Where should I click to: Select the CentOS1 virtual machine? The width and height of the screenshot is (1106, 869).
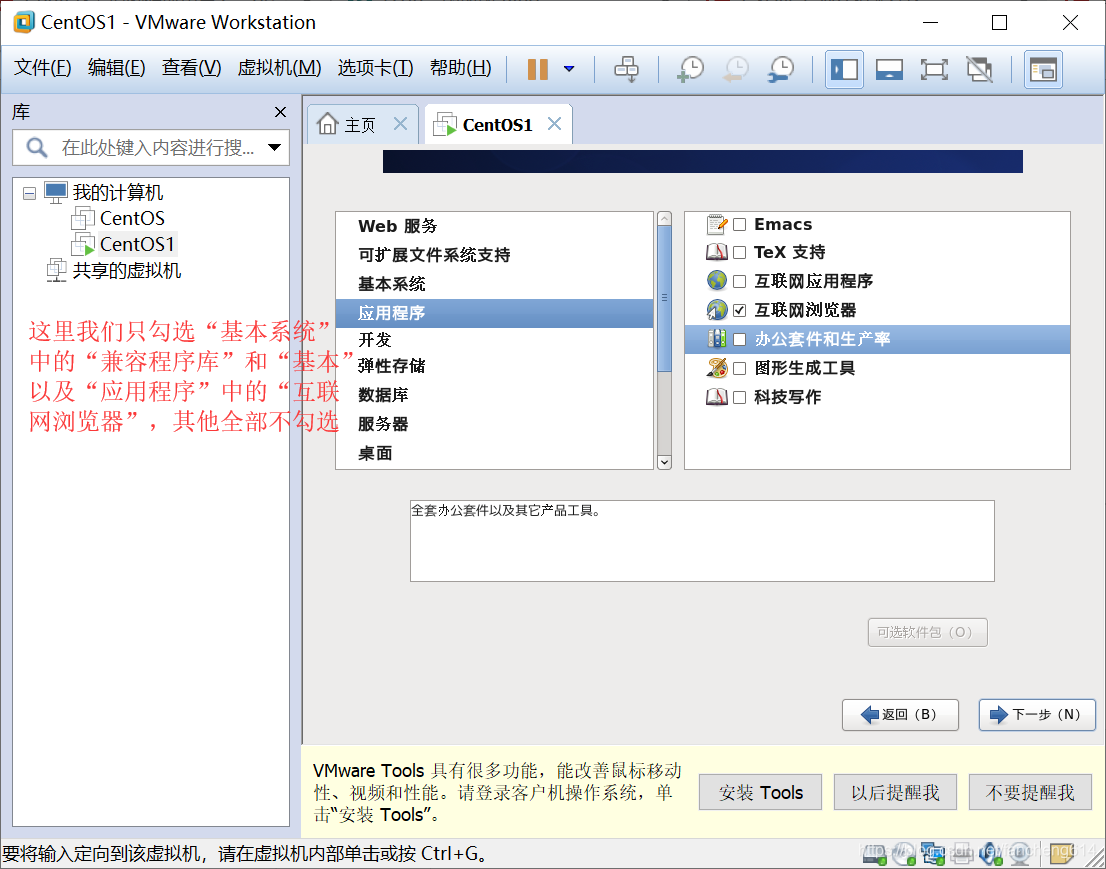click(x=137, y=244)
